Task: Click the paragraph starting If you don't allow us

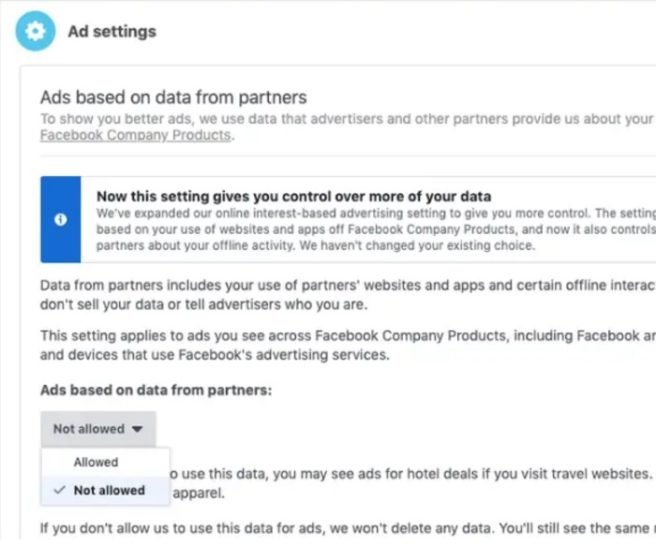Action: click(348, 528)
